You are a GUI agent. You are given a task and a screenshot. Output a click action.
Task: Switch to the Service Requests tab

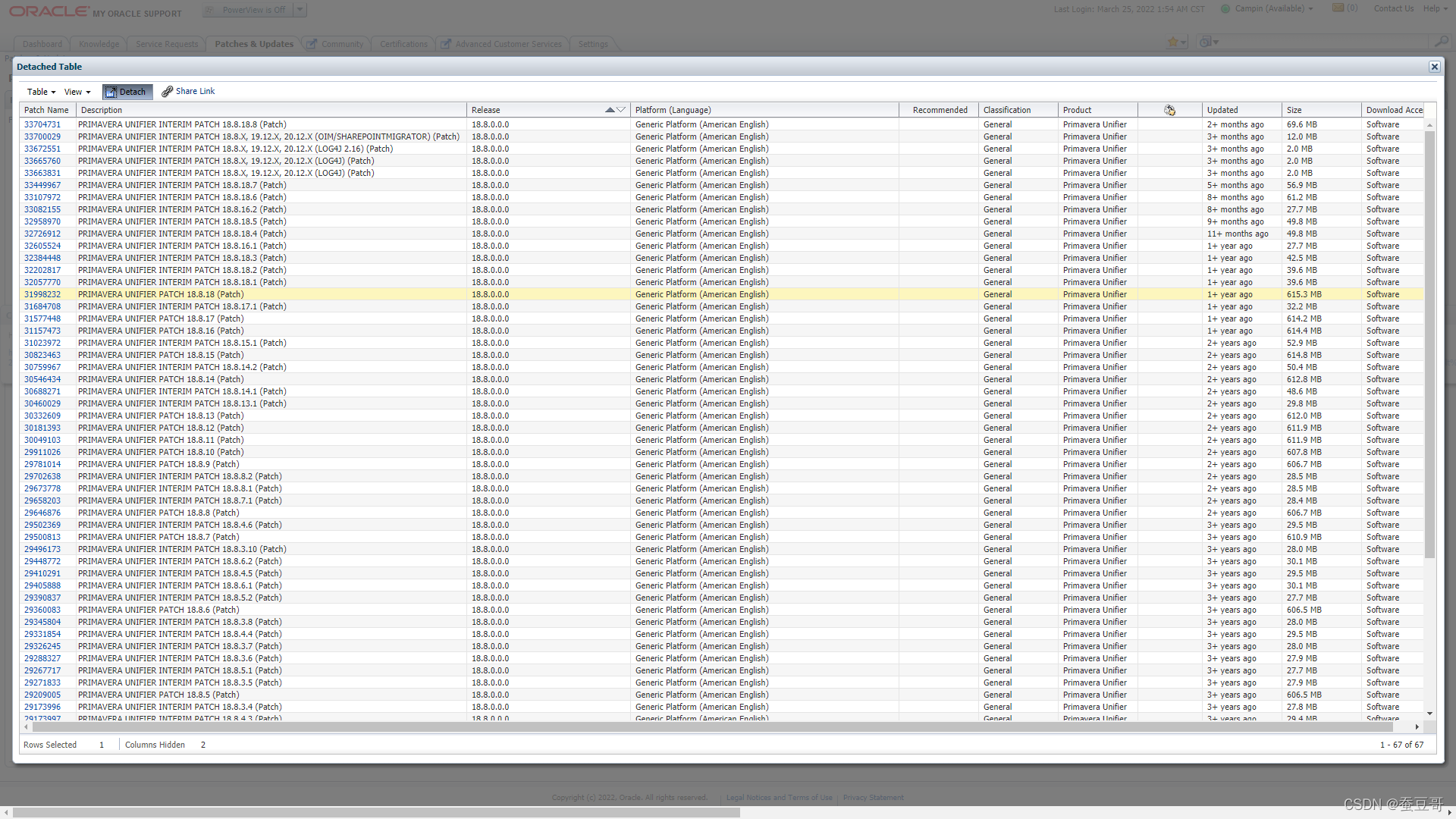click(x=166, y=44)
